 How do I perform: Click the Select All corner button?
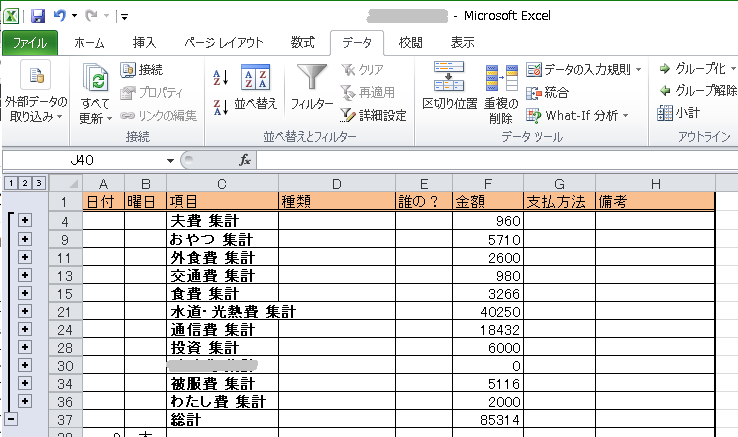point(66,183)
